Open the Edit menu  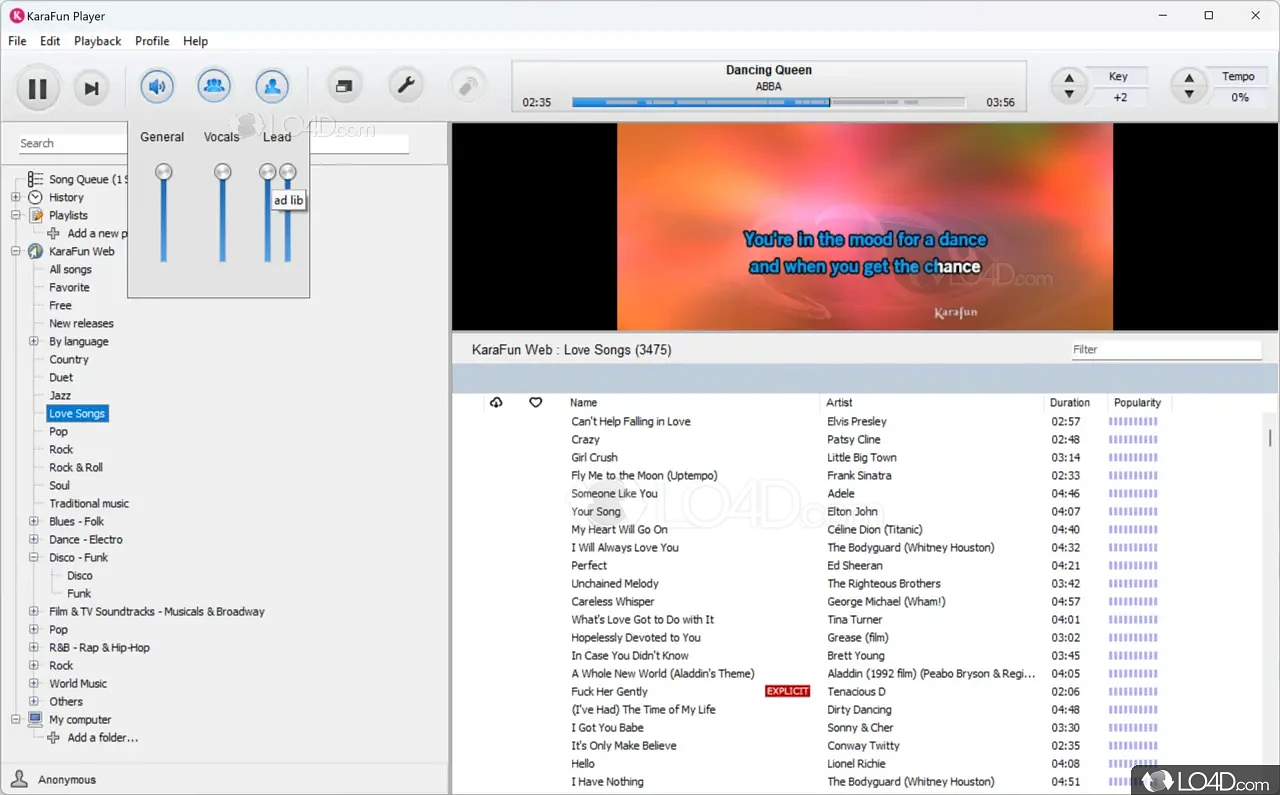click(x=50, y=41)
